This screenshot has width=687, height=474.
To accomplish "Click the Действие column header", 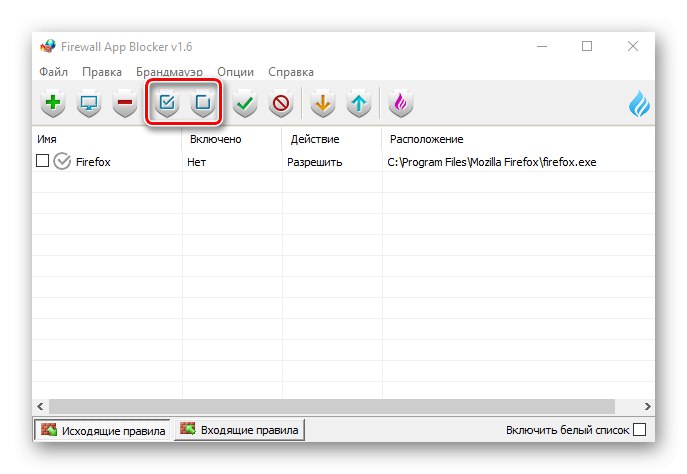I will pos(332,139).
